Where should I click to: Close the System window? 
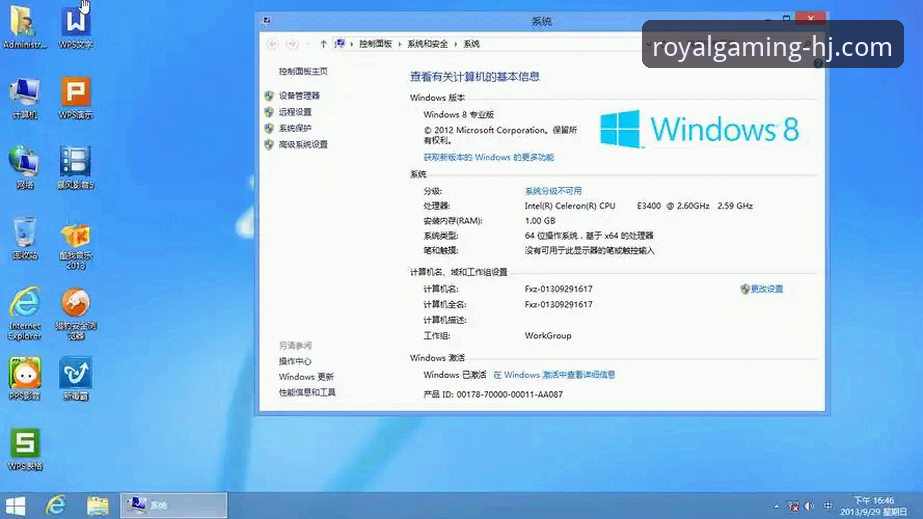pos(811,19)
